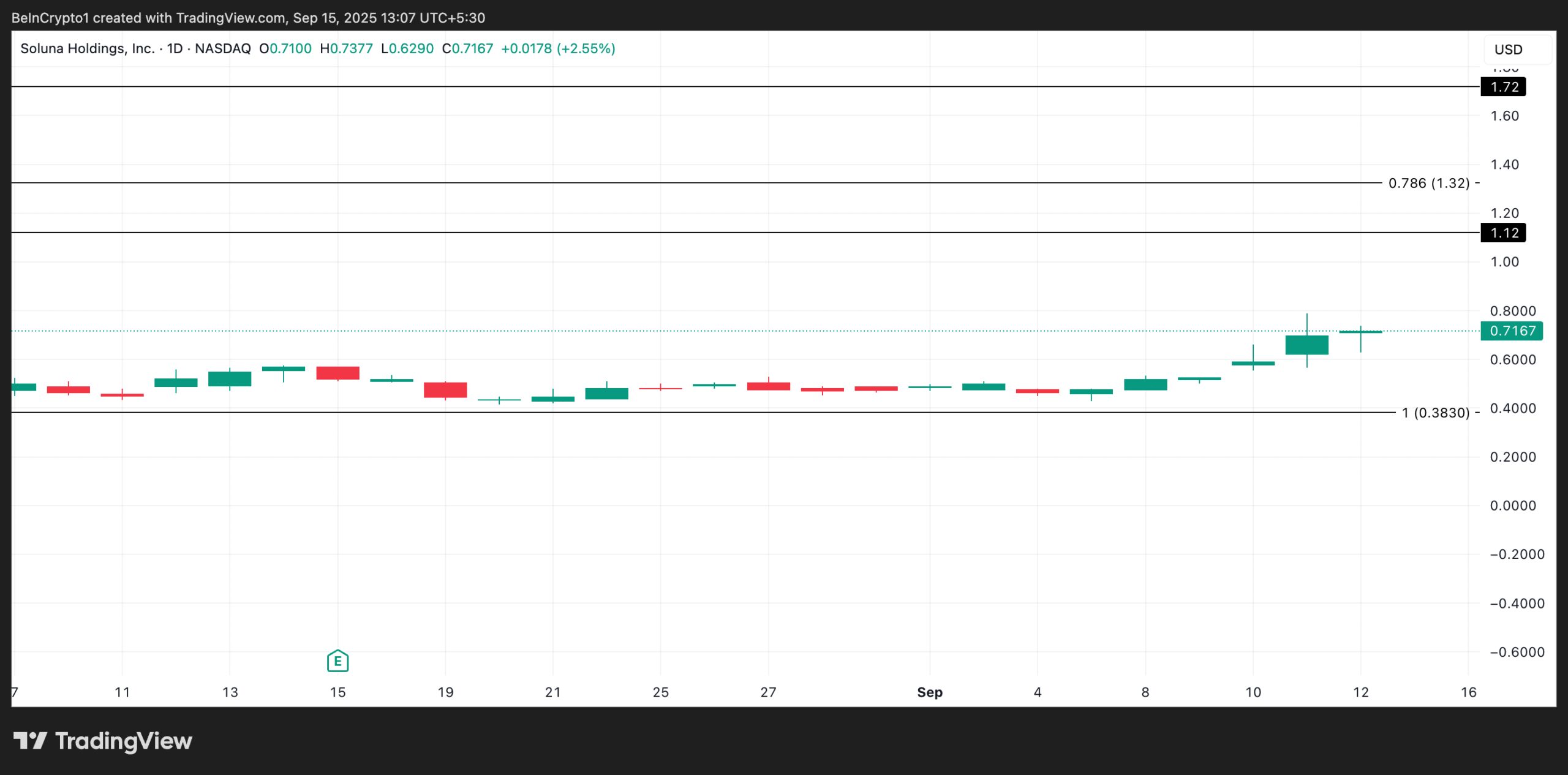Click the black 1.72 price level tag

click(1504, 88)
